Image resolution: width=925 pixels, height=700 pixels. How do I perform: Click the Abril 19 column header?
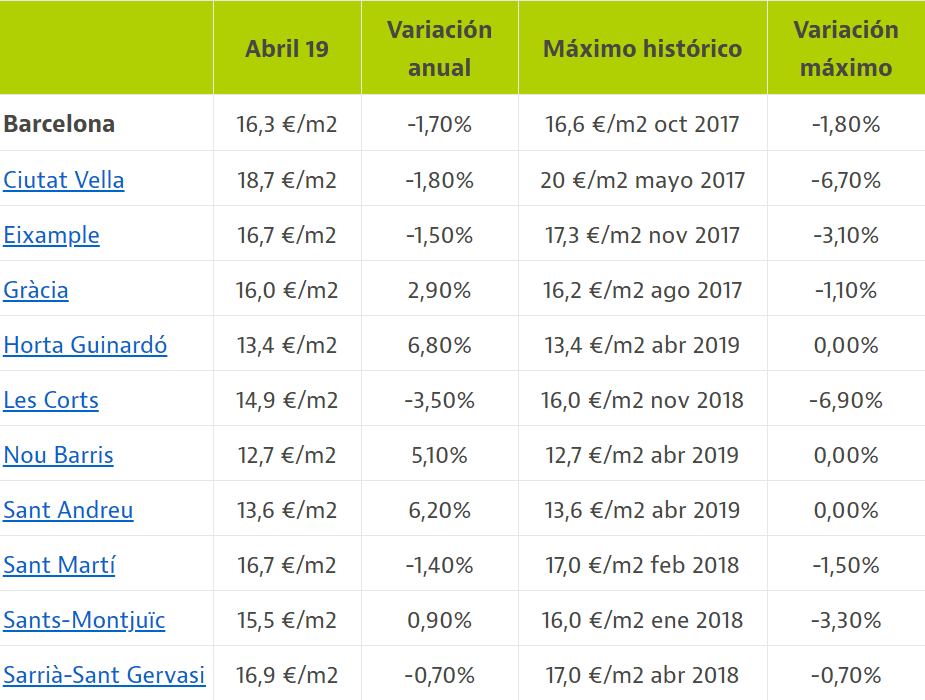click(x=287, y=48)
